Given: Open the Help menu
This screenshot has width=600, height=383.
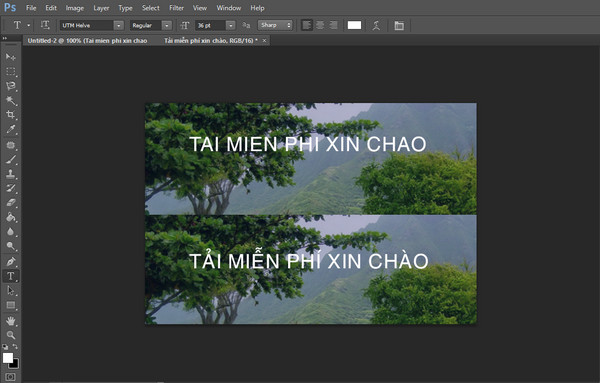Looking at the screenshot, I should tap(257, 8).
